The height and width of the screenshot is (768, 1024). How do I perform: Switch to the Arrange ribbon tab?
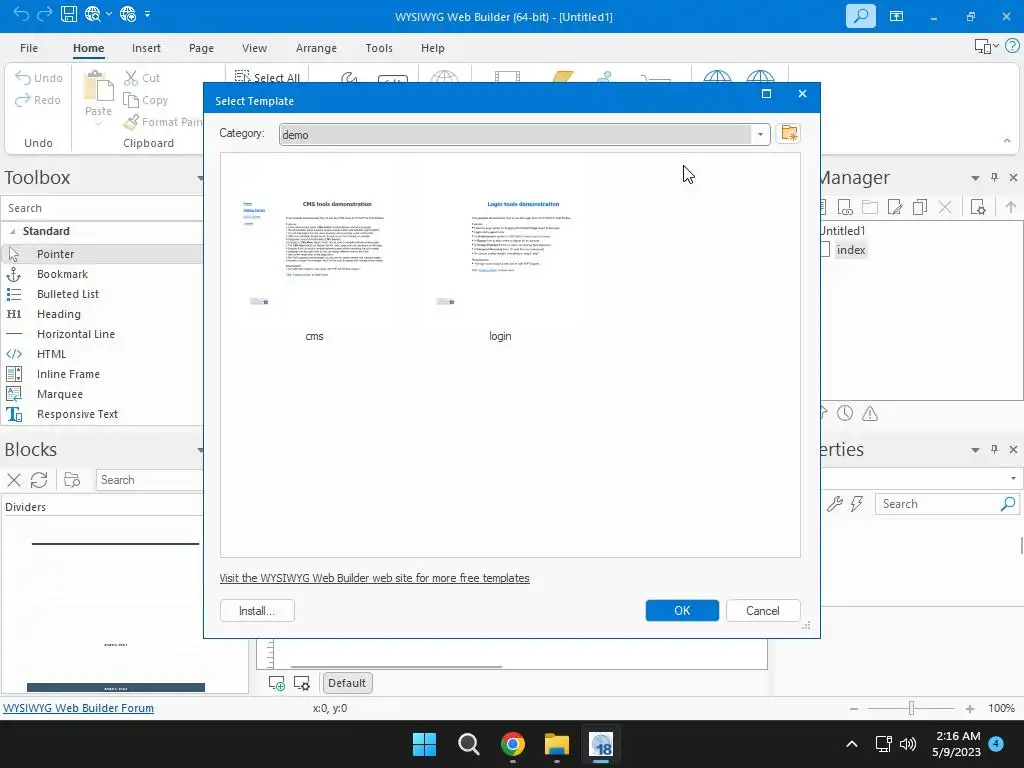click(316, 48)
